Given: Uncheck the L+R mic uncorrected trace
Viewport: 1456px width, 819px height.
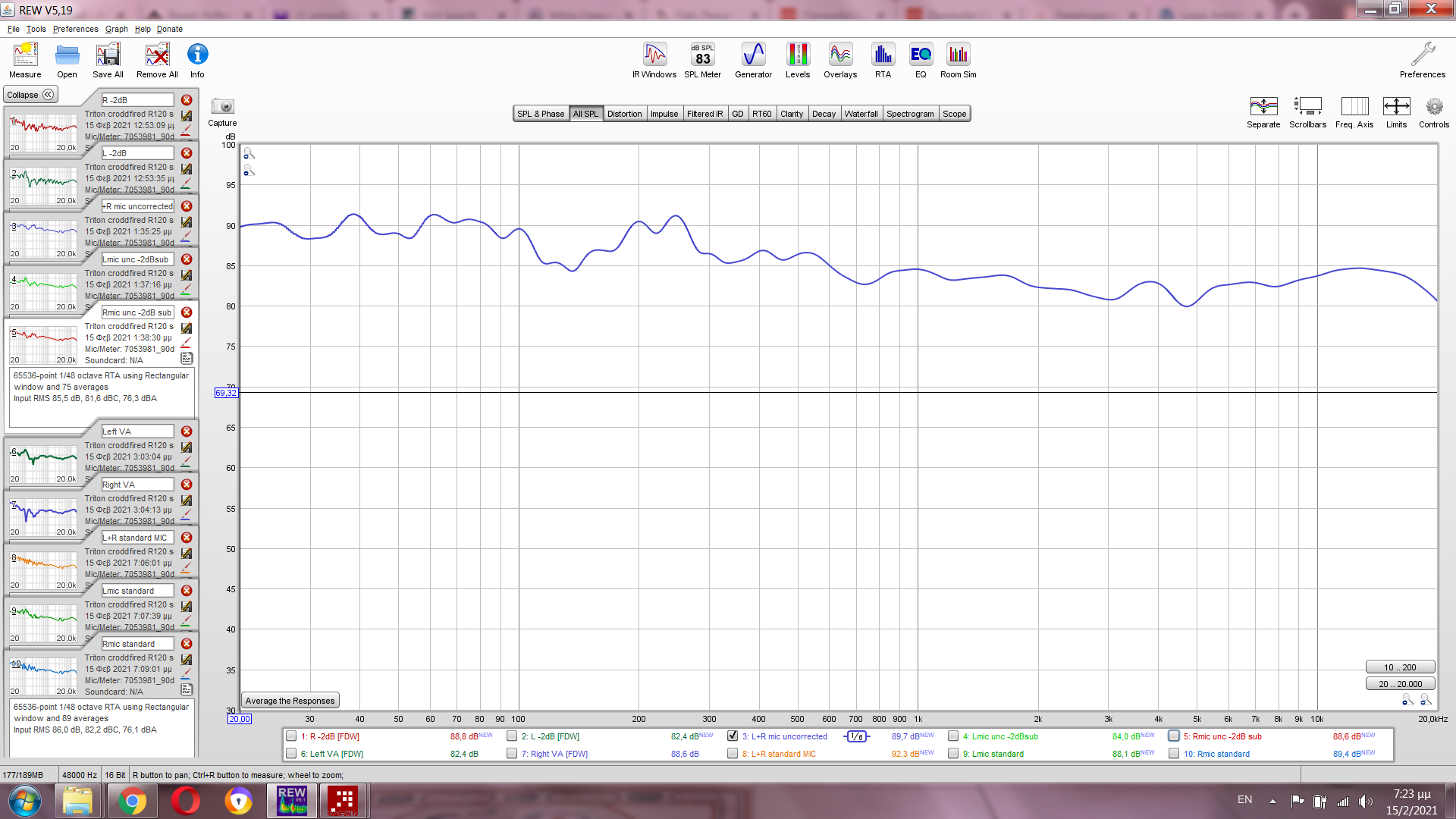Looking at the screenshot, I should point(733,736).
